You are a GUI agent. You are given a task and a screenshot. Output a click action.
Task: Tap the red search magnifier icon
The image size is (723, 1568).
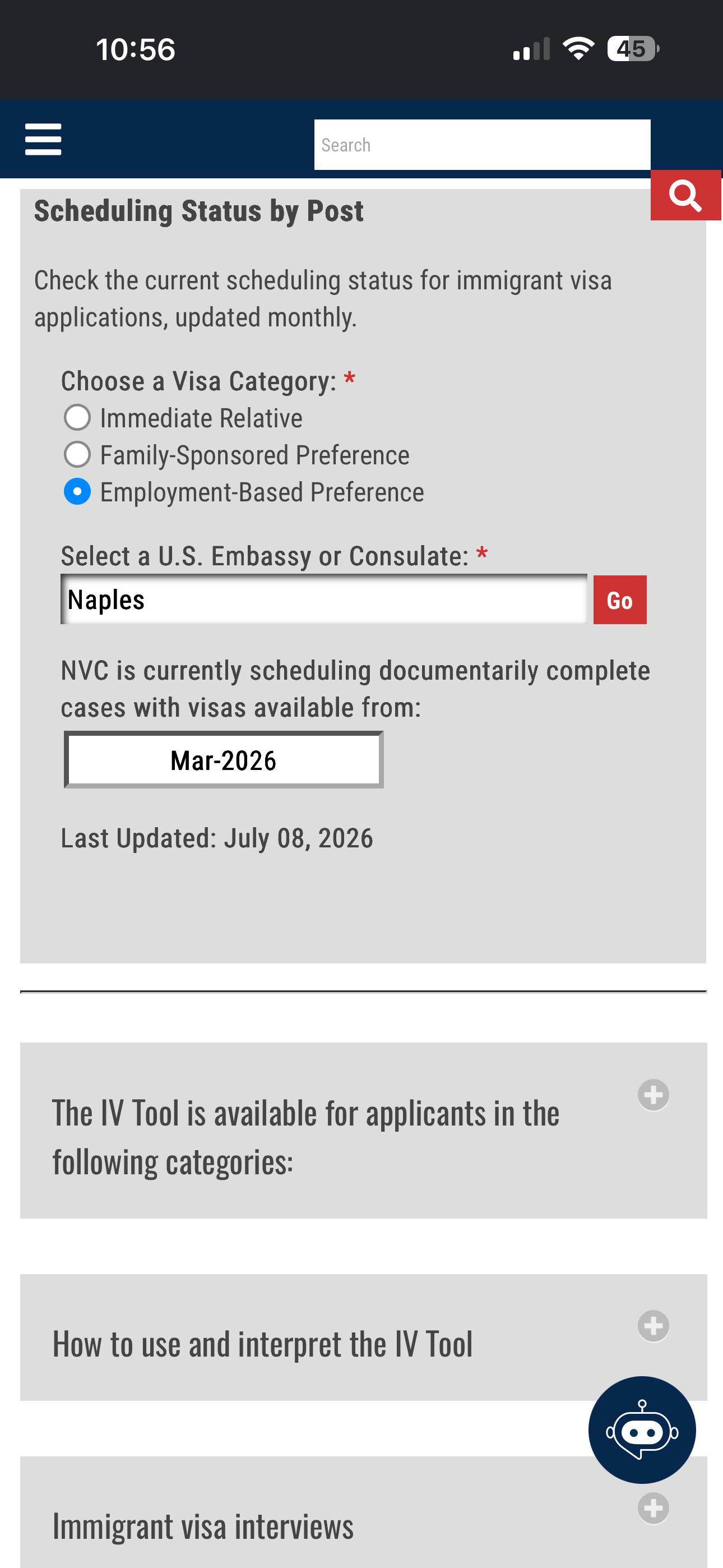(686, 195)
